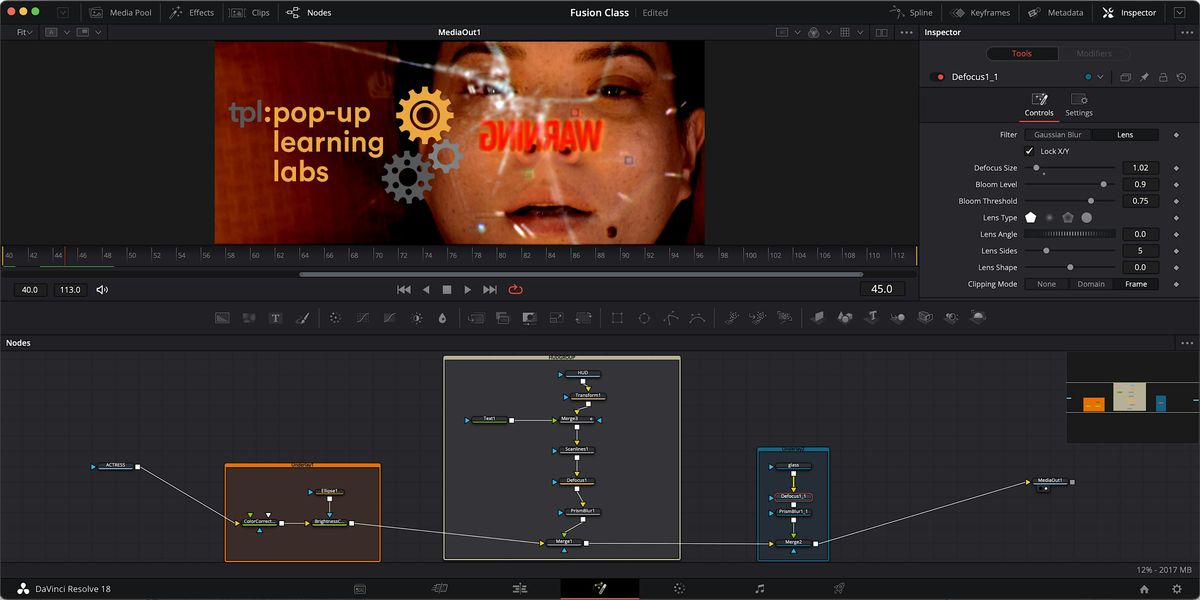The height and width of the screenshot is (600, 1200).
Task: Add a Rectangle mask tool
Action: click(x=617, y=318)
